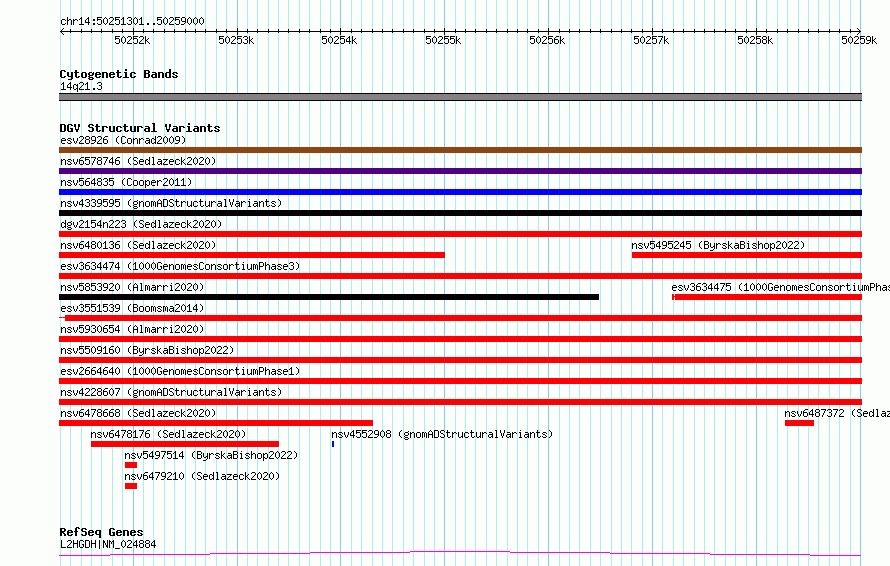Select the red nsv6480136 variant bar
The image size is (890, 566).
tap(252, 255)
